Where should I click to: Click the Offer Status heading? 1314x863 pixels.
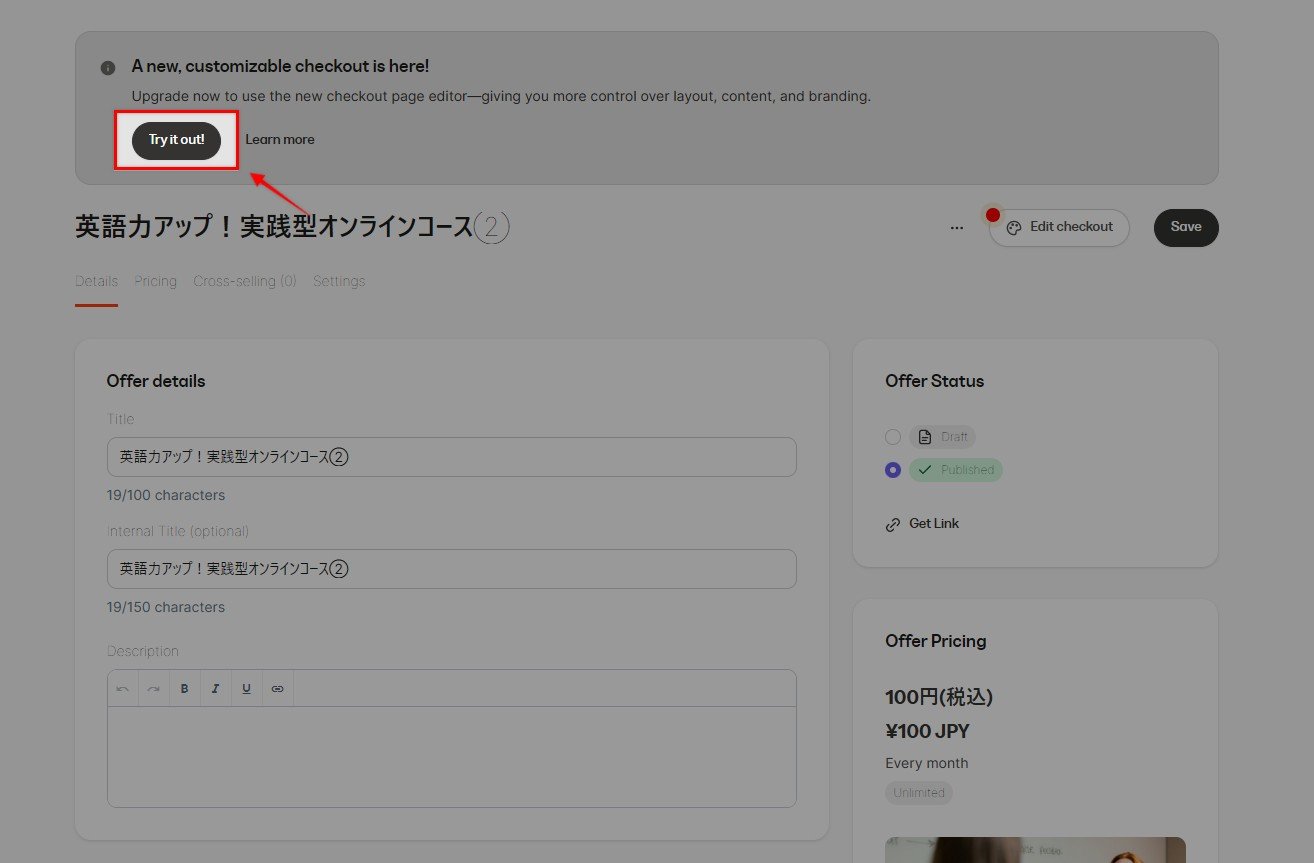[x=934, y=381]
